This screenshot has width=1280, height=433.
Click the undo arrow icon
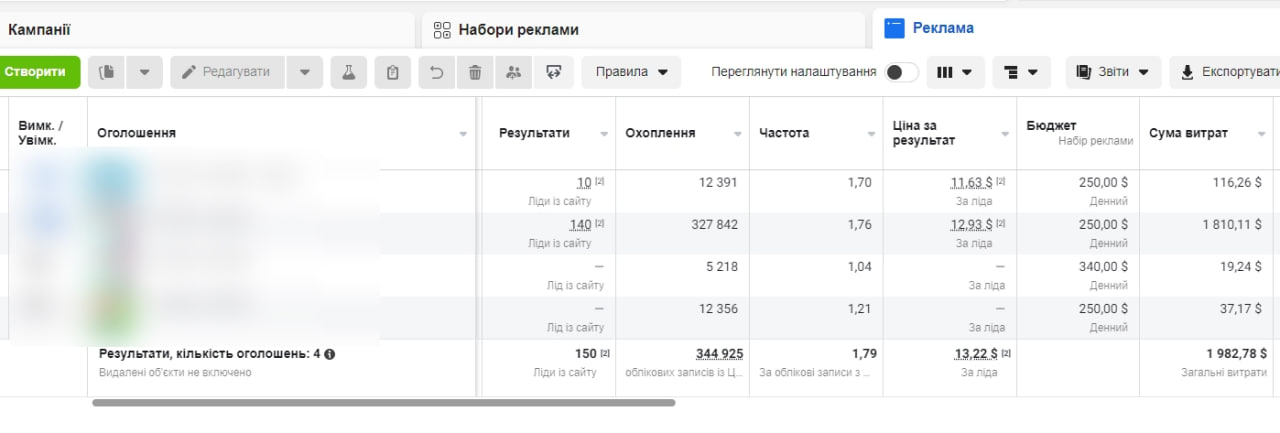[x=436, y=72]
